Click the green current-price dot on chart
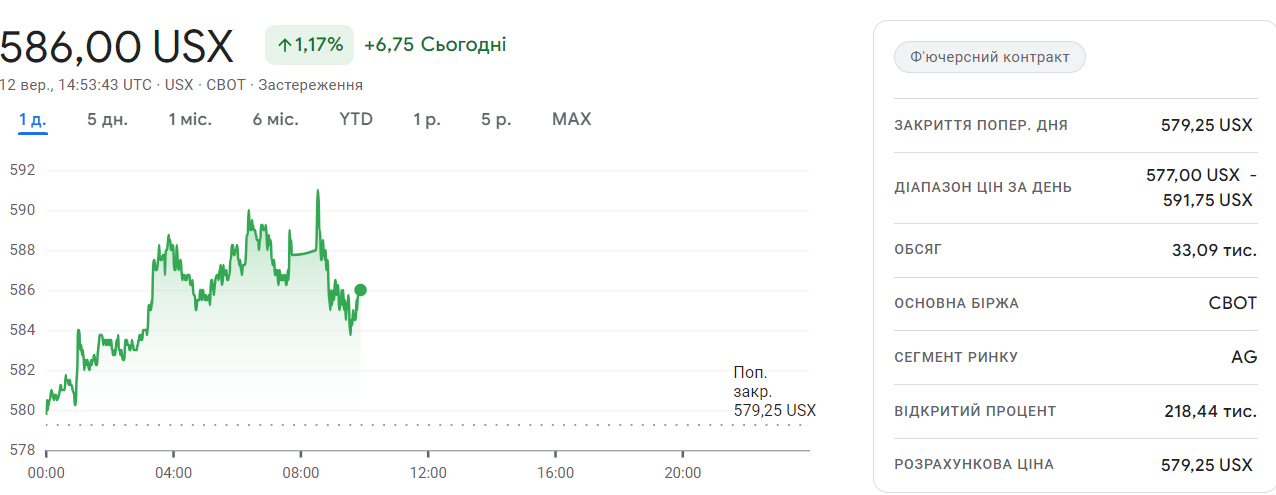This screenshot has width=1276, height=495. click(x=360, y=290)
